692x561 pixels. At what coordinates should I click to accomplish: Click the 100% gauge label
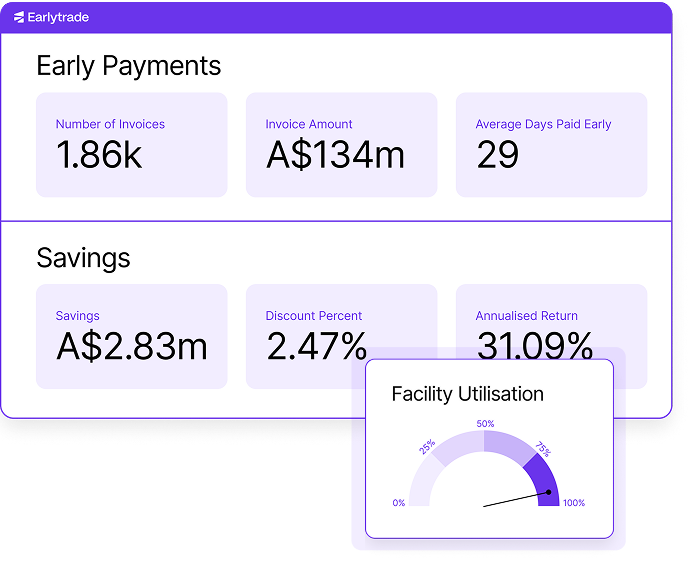573,503
